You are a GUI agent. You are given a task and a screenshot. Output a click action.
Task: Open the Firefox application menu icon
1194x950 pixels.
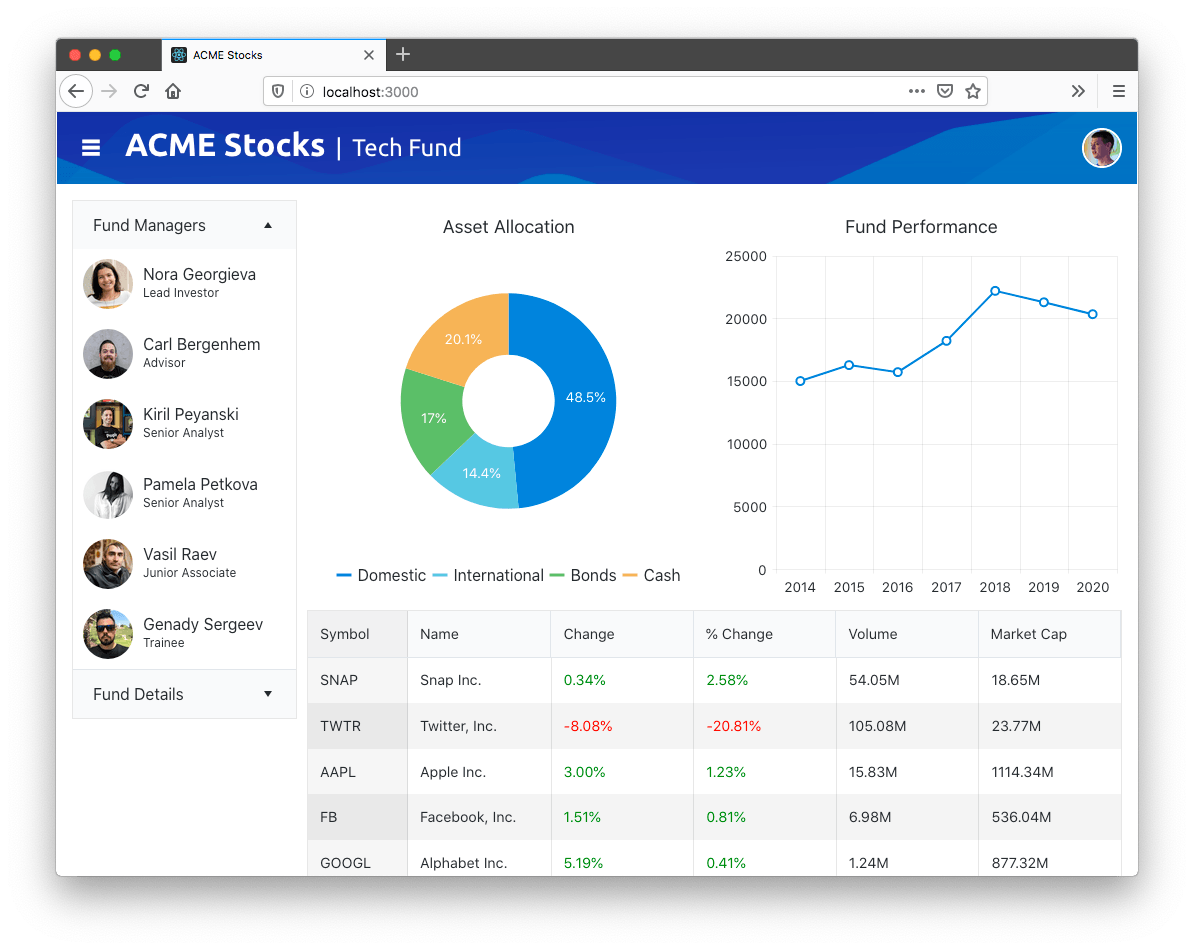pyautogui.click(x=1119, y=91)
